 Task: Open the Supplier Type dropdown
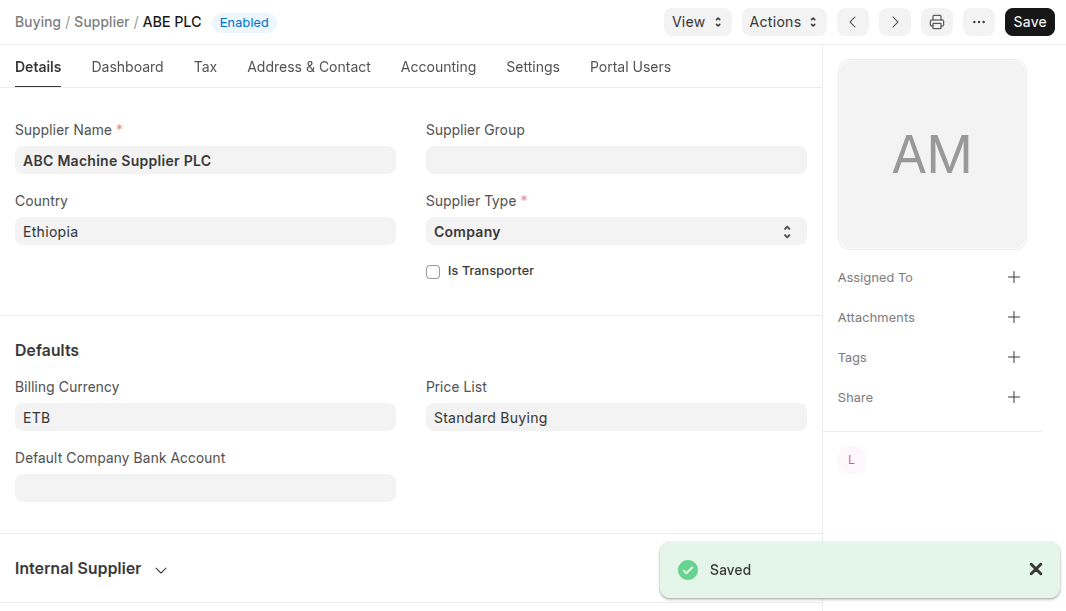tap(615, 232)
